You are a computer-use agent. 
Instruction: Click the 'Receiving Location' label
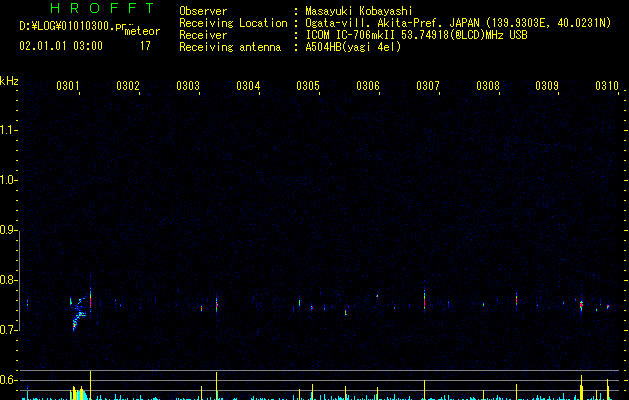(x=233, y=23)
